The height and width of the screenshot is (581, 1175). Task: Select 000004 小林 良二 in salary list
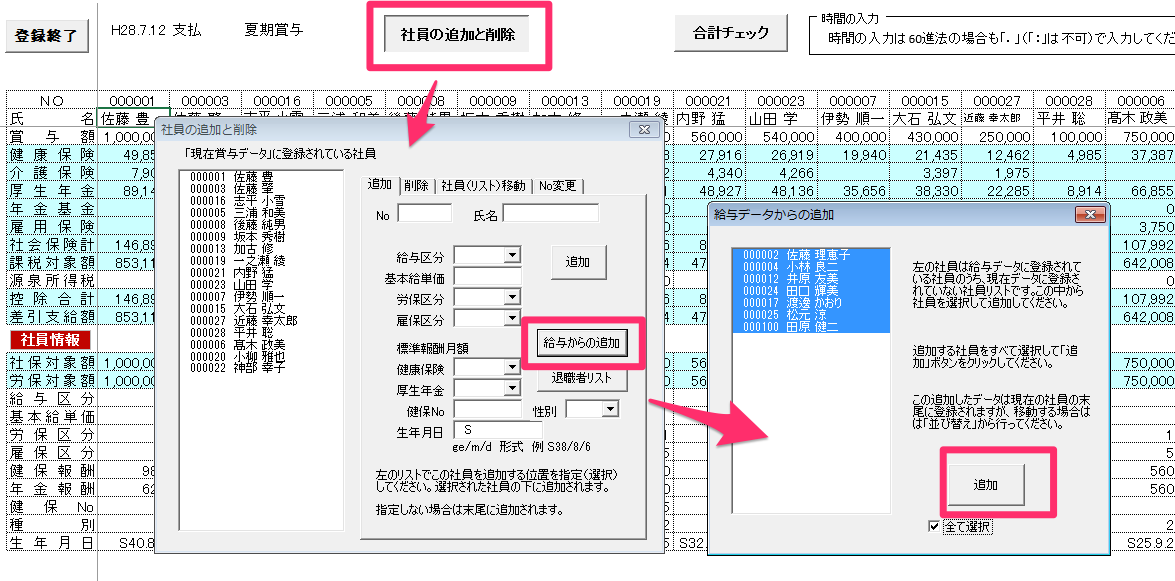(x=811, y=267)
